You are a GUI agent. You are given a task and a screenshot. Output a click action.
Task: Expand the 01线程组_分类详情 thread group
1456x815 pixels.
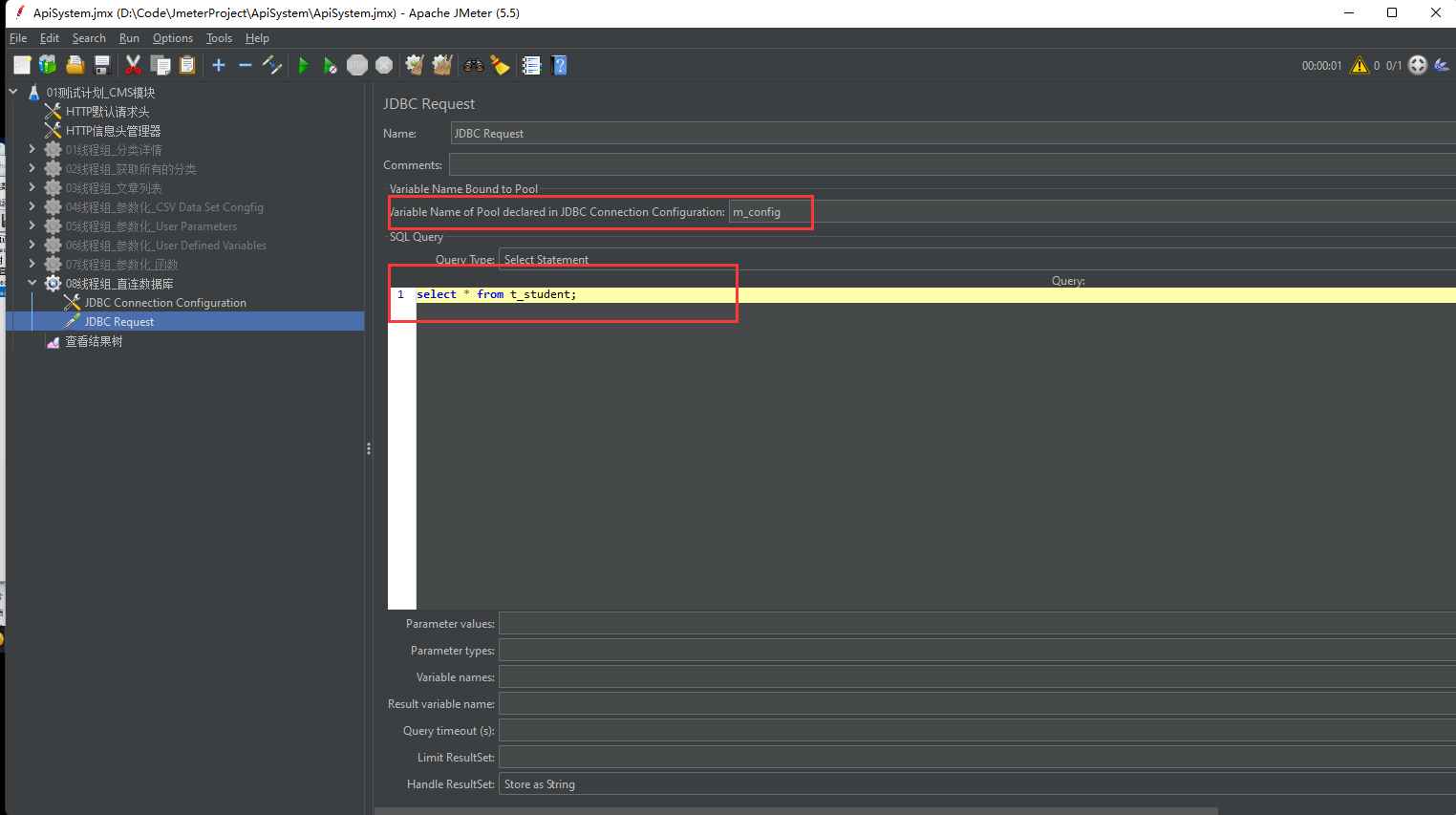point(32,149)
